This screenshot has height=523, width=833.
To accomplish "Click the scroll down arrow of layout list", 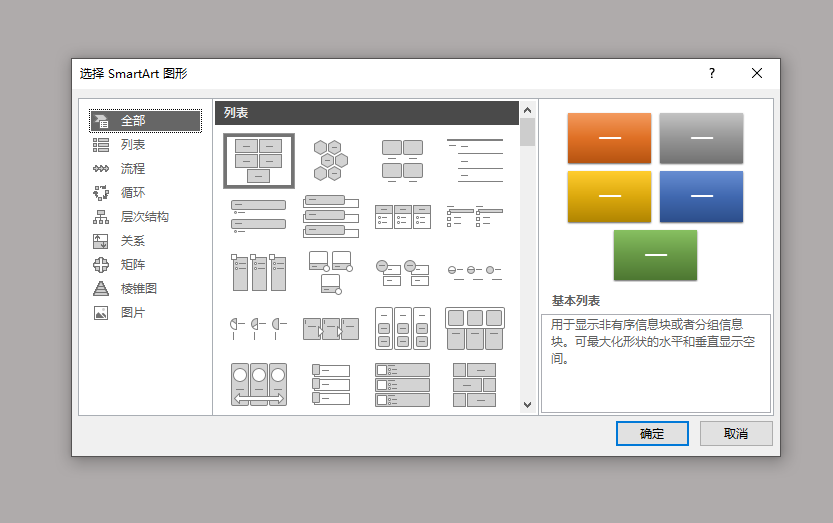I will 528,404.
